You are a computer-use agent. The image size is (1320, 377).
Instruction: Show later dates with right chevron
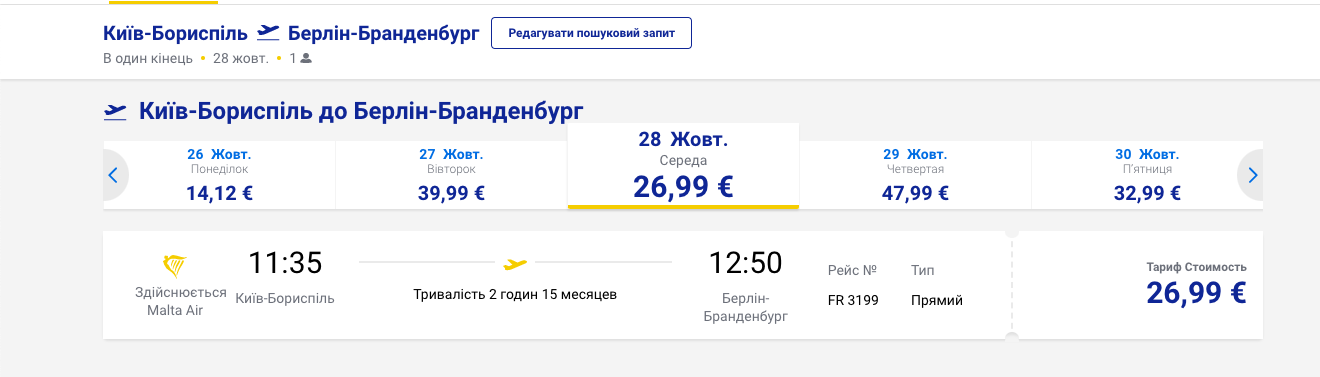tap(1252, 175)
